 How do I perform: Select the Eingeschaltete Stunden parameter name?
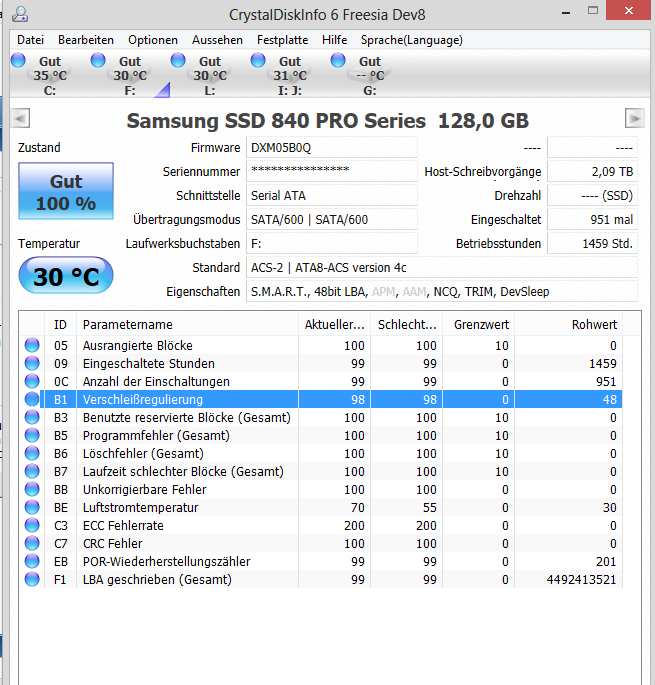[149, 363]
